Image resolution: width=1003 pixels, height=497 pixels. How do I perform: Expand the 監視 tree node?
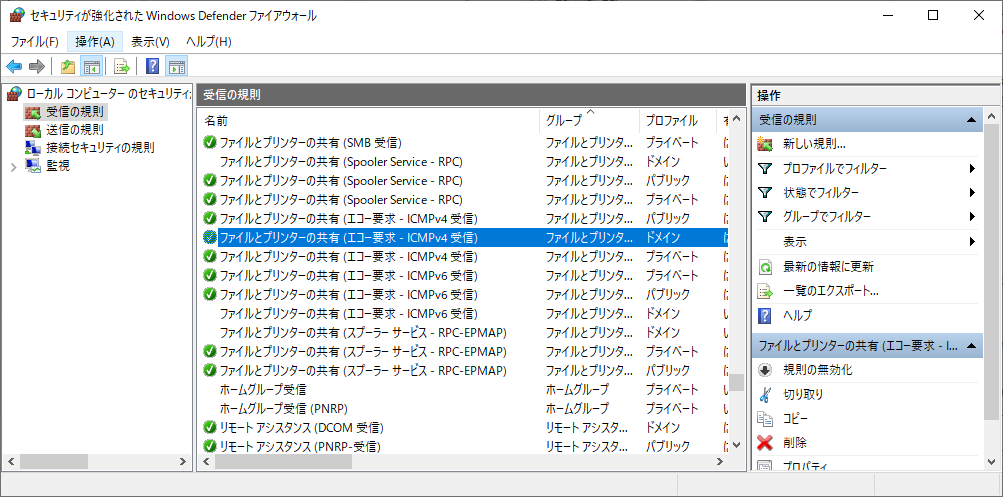click(14, 166)
